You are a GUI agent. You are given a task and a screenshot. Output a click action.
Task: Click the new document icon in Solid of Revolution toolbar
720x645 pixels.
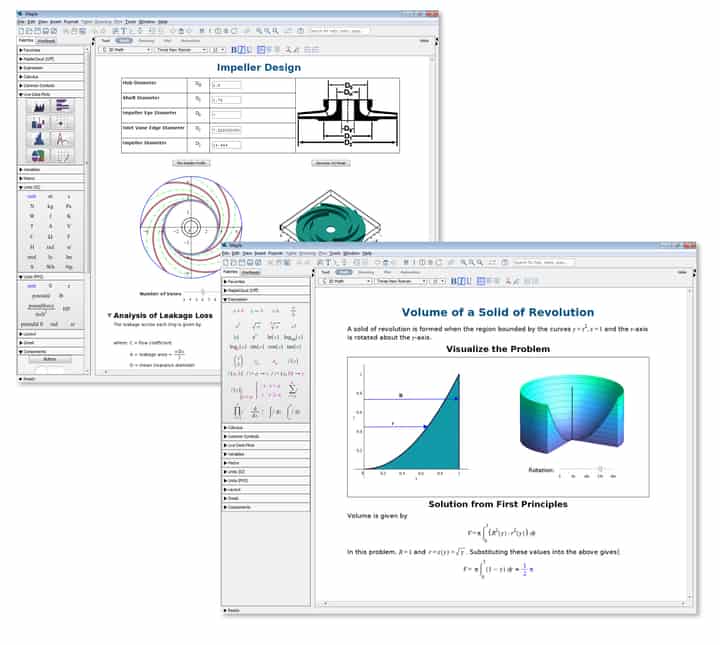tap(226, 262)
